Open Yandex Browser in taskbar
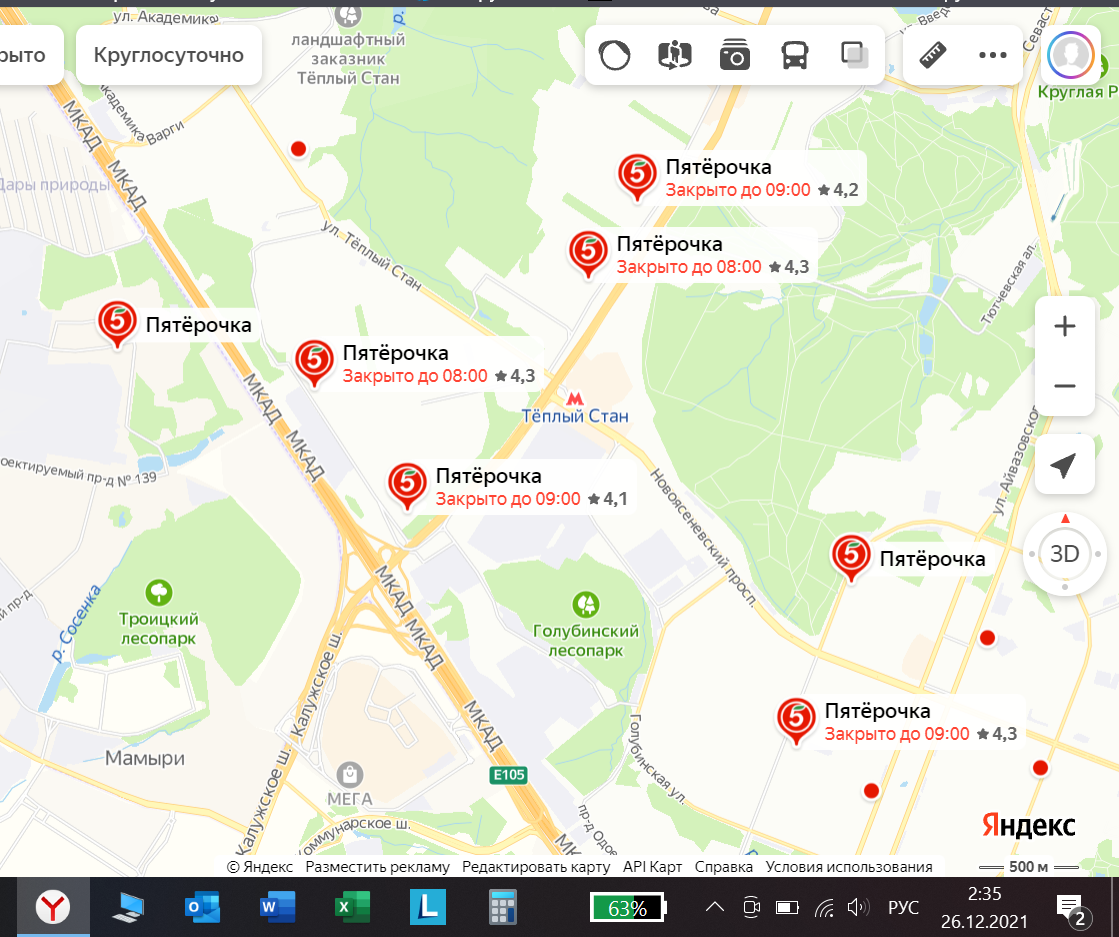1119x937 pixels. [x=53, y=908]
